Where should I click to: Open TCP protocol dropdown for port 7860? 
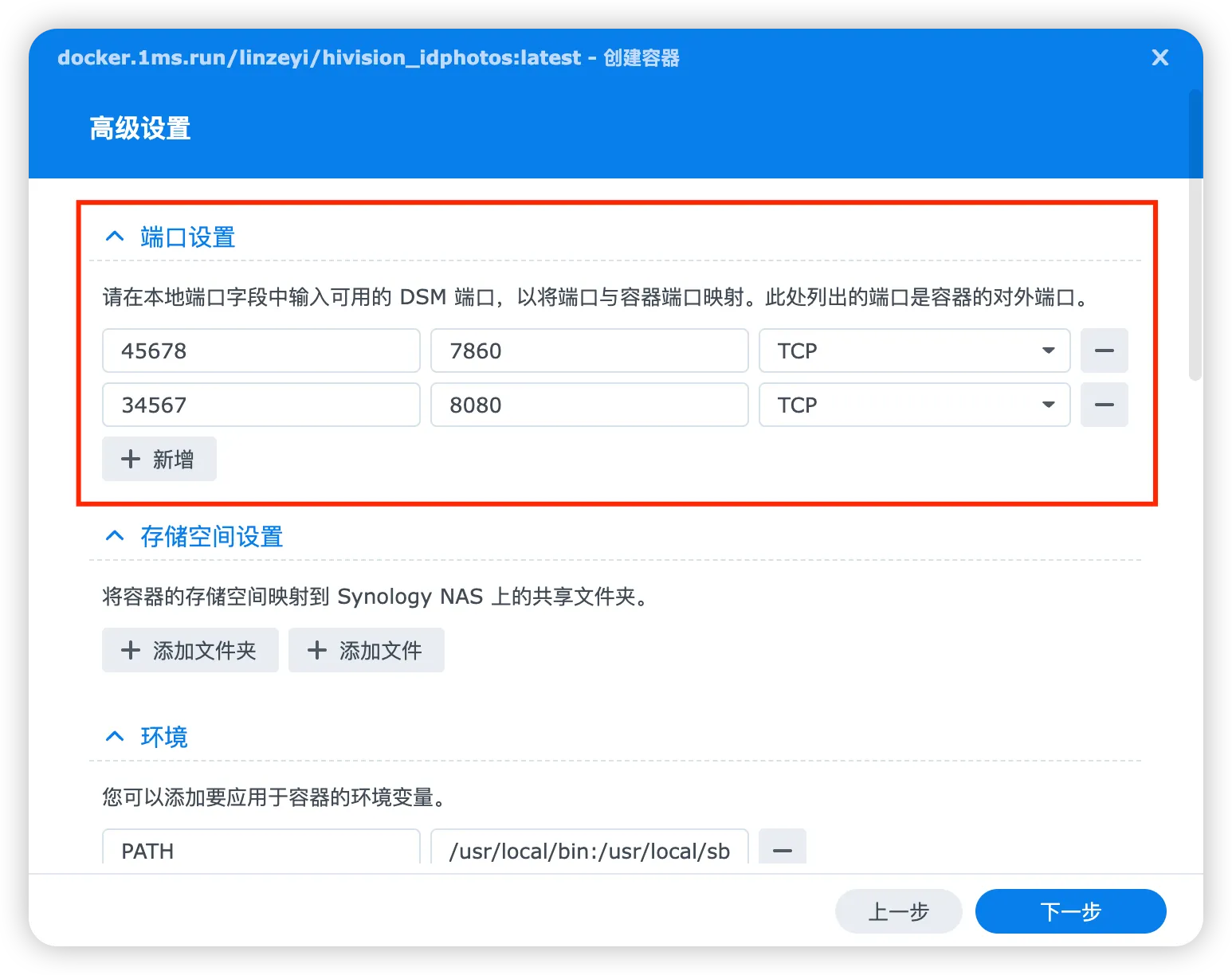(x=915, y=350)
